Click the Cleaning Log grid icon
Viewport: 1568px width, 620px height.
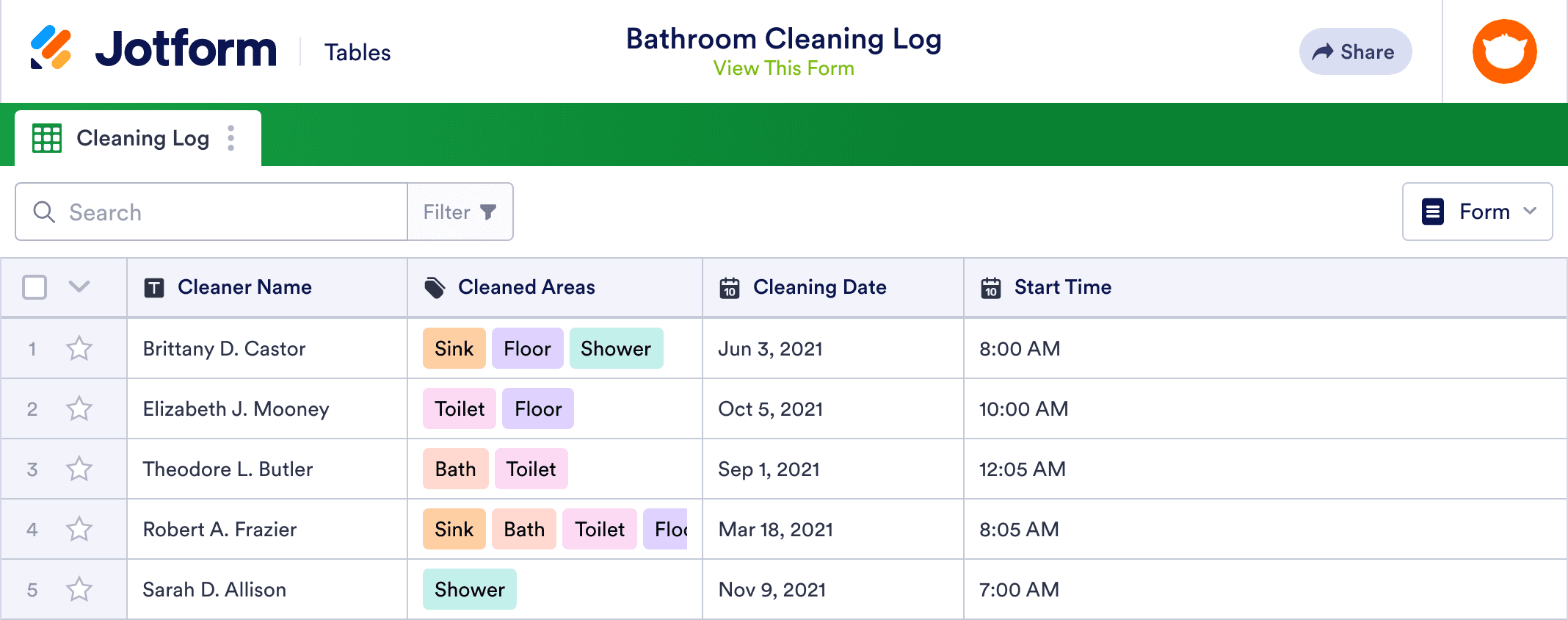[47, 138]
